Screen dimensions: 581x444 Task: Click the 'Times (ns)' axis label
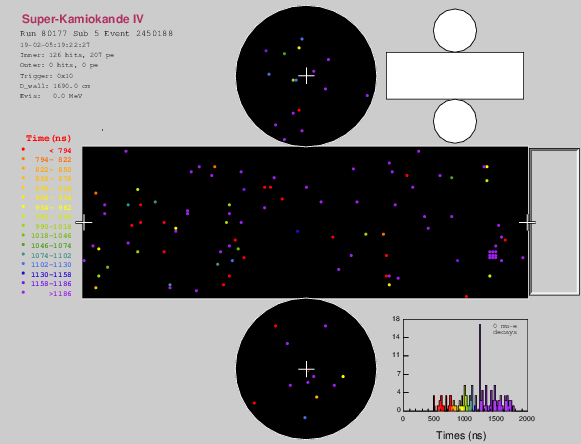tap(461, 435)
